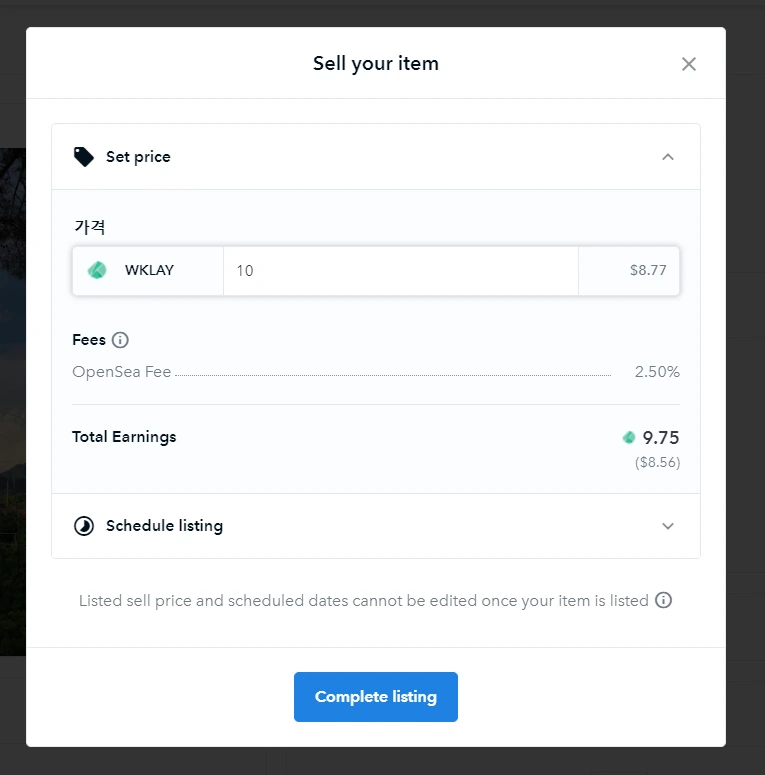Click the Set price header text
765x775 pixels.
[x=138, y=157]
